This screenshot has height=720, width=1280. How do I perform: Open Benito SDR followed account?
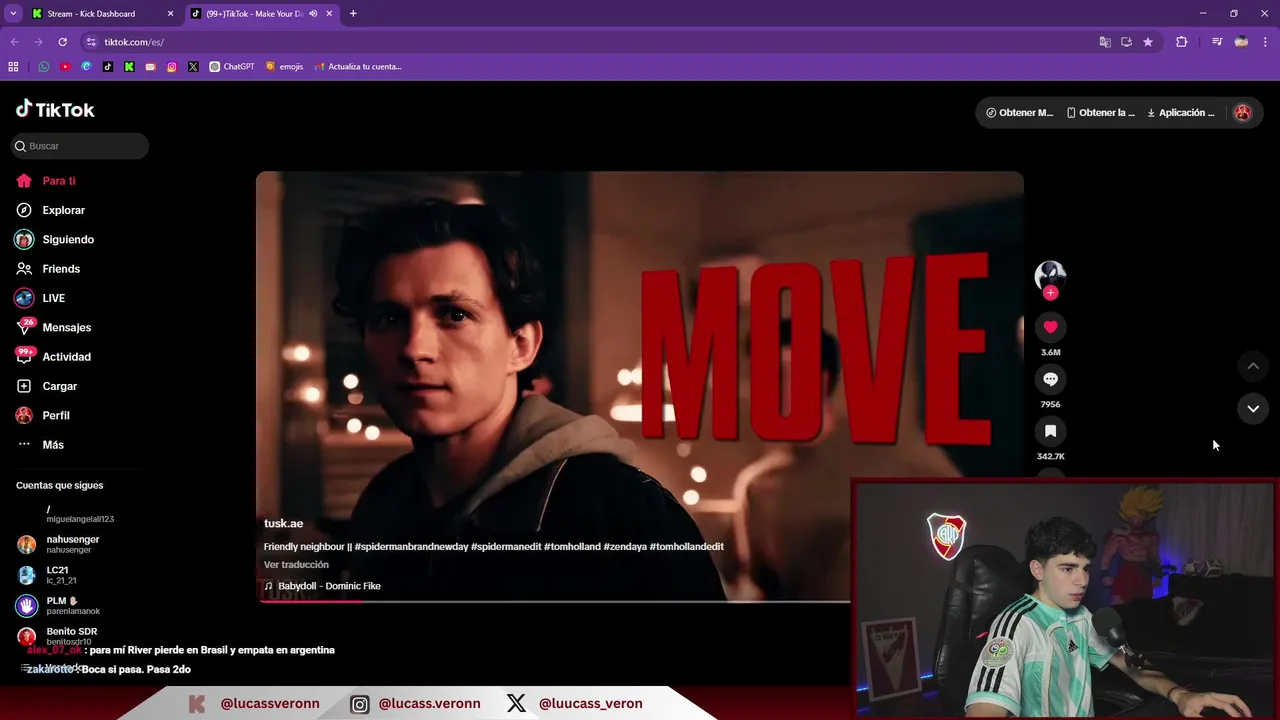click(58, 636)
